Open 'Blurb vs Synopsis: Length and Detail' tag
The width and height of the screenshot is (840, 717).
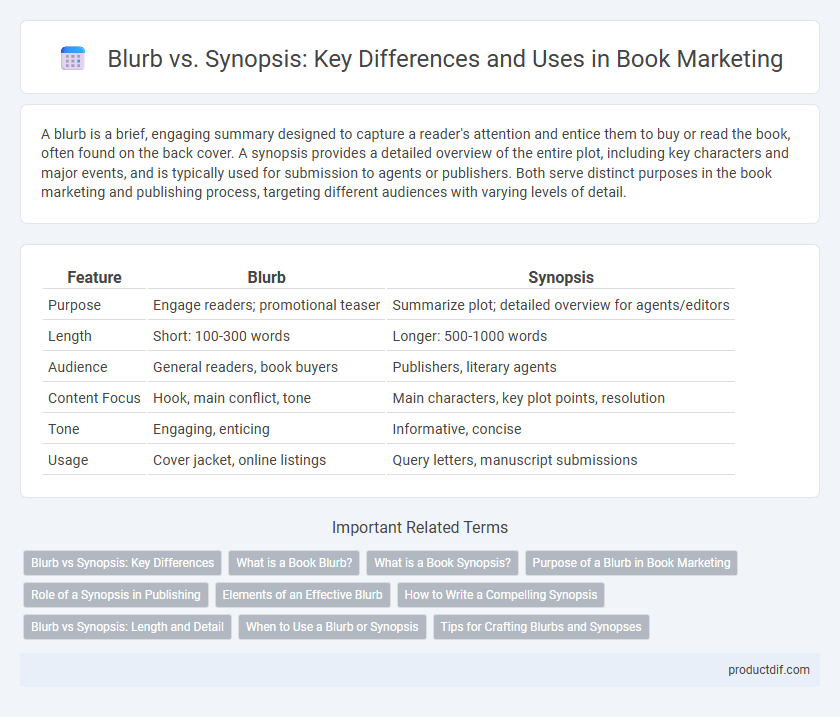(128, 627)
